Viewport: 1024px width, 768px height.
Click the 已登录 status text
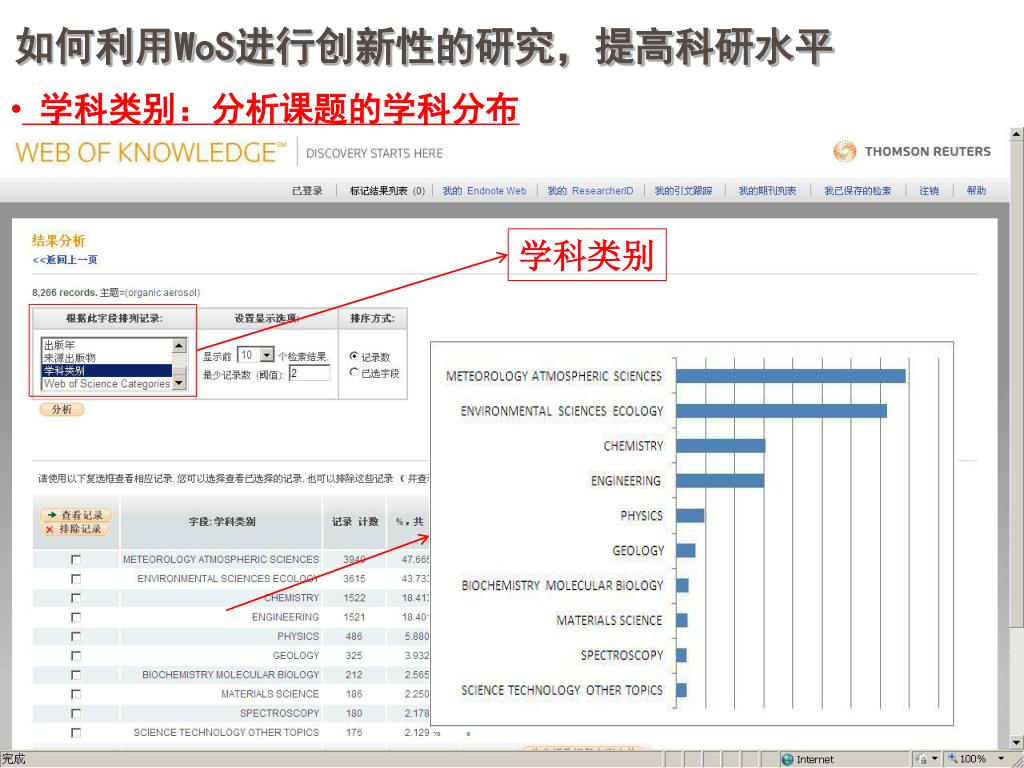307,191
